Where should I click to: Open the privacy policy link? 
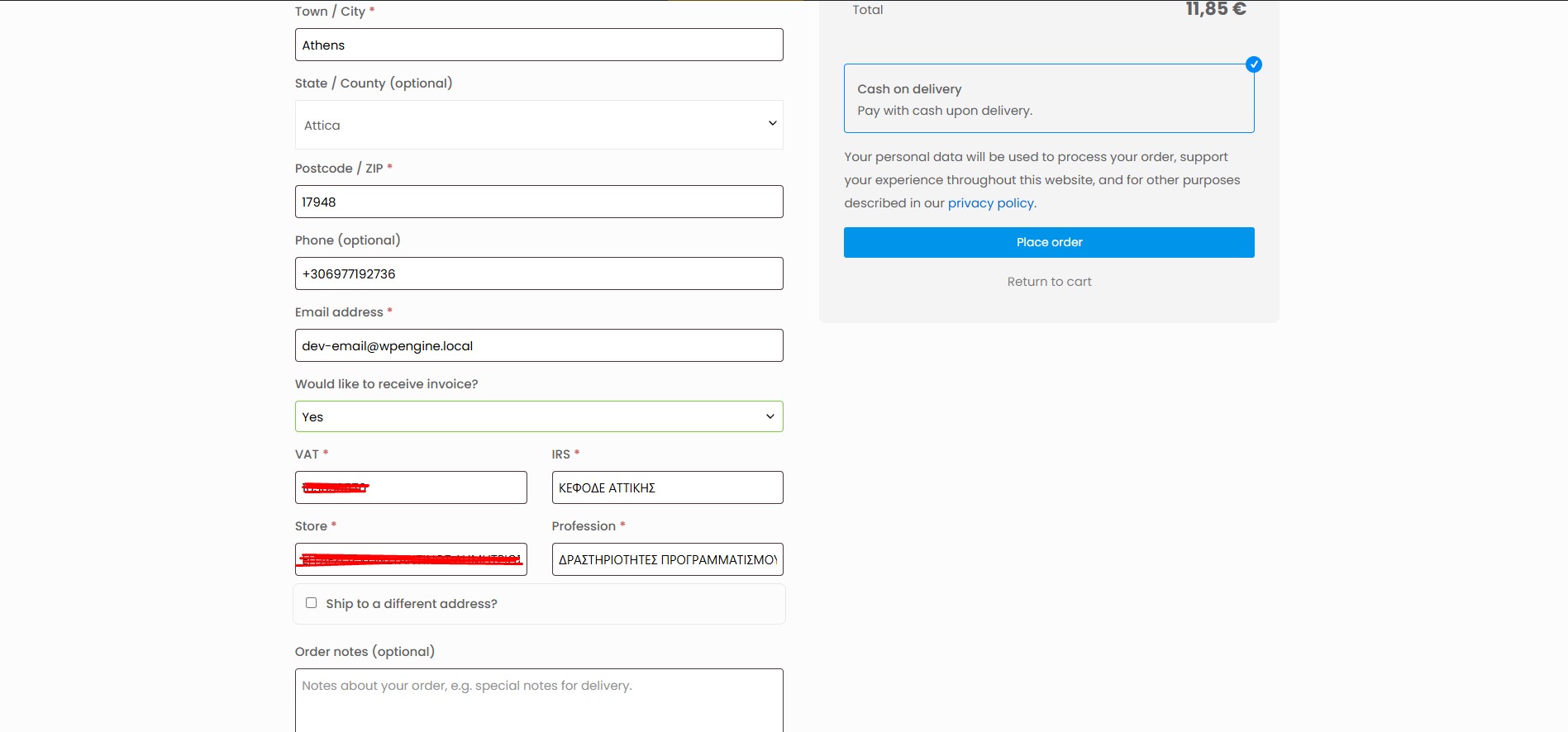(x=990, y=203)
